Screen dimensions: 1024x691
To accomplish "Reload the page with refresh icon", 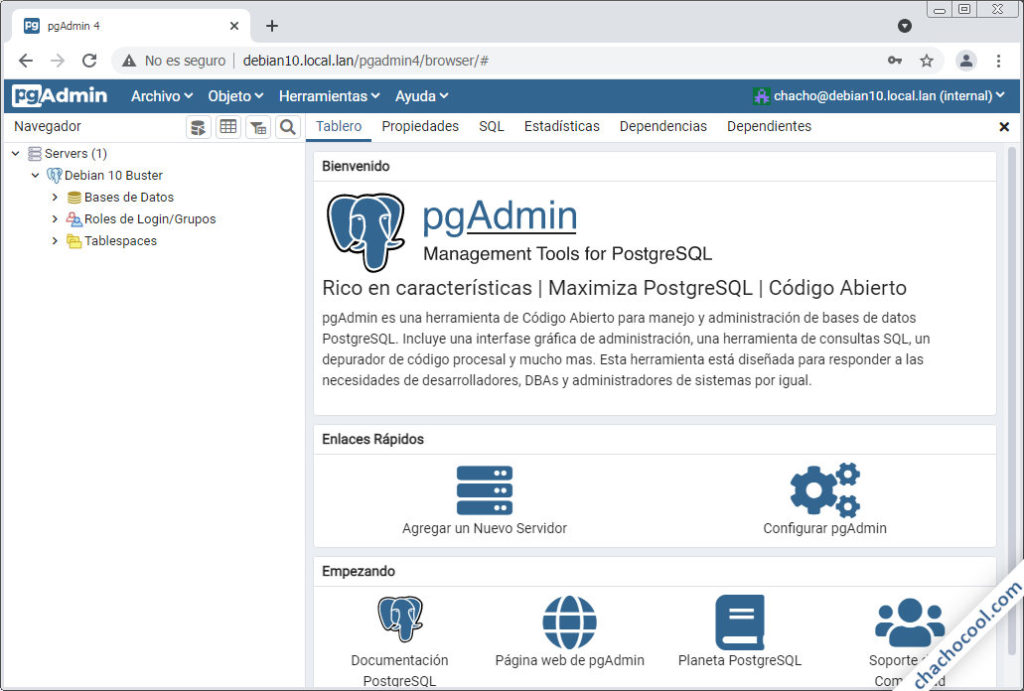I will [89, 61].
